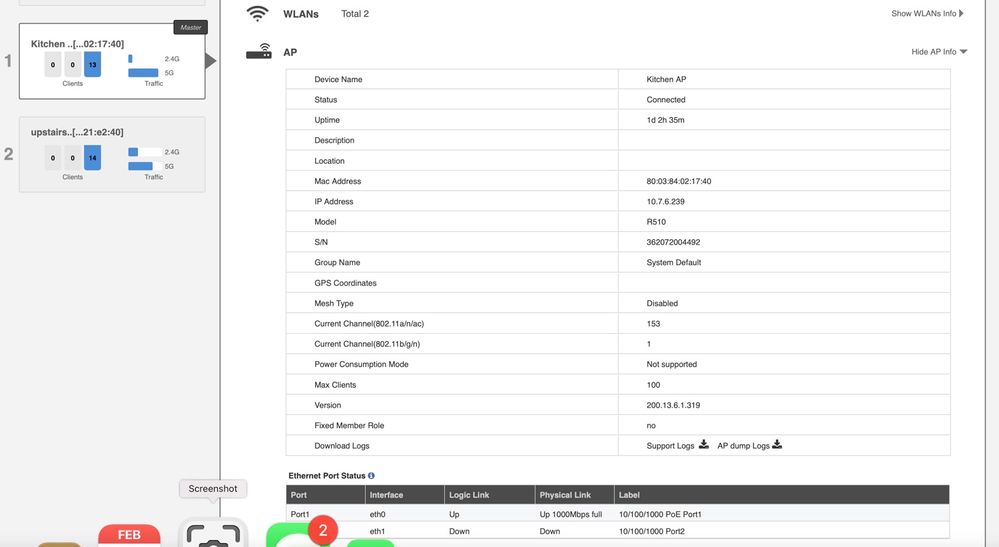Click the Support Logs link
999x547 pixels.
670,446
